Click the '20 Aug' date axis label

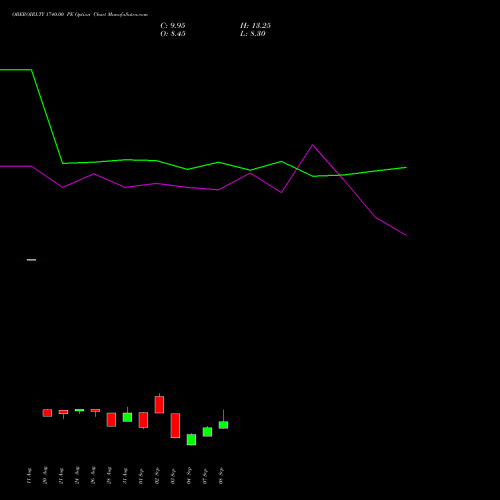45,475
